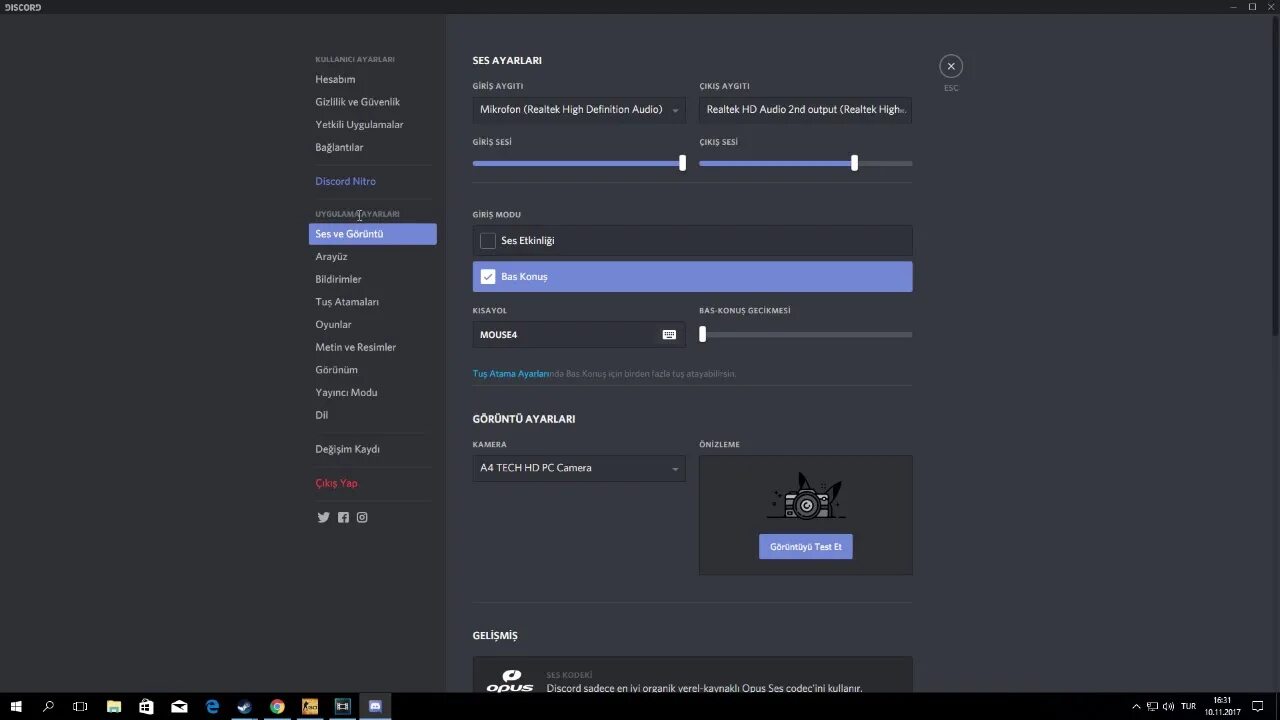This screenshot has height=720, width=1280.
Task: Open Discord's Twitter page icon
Action: [x=323, y=517]
